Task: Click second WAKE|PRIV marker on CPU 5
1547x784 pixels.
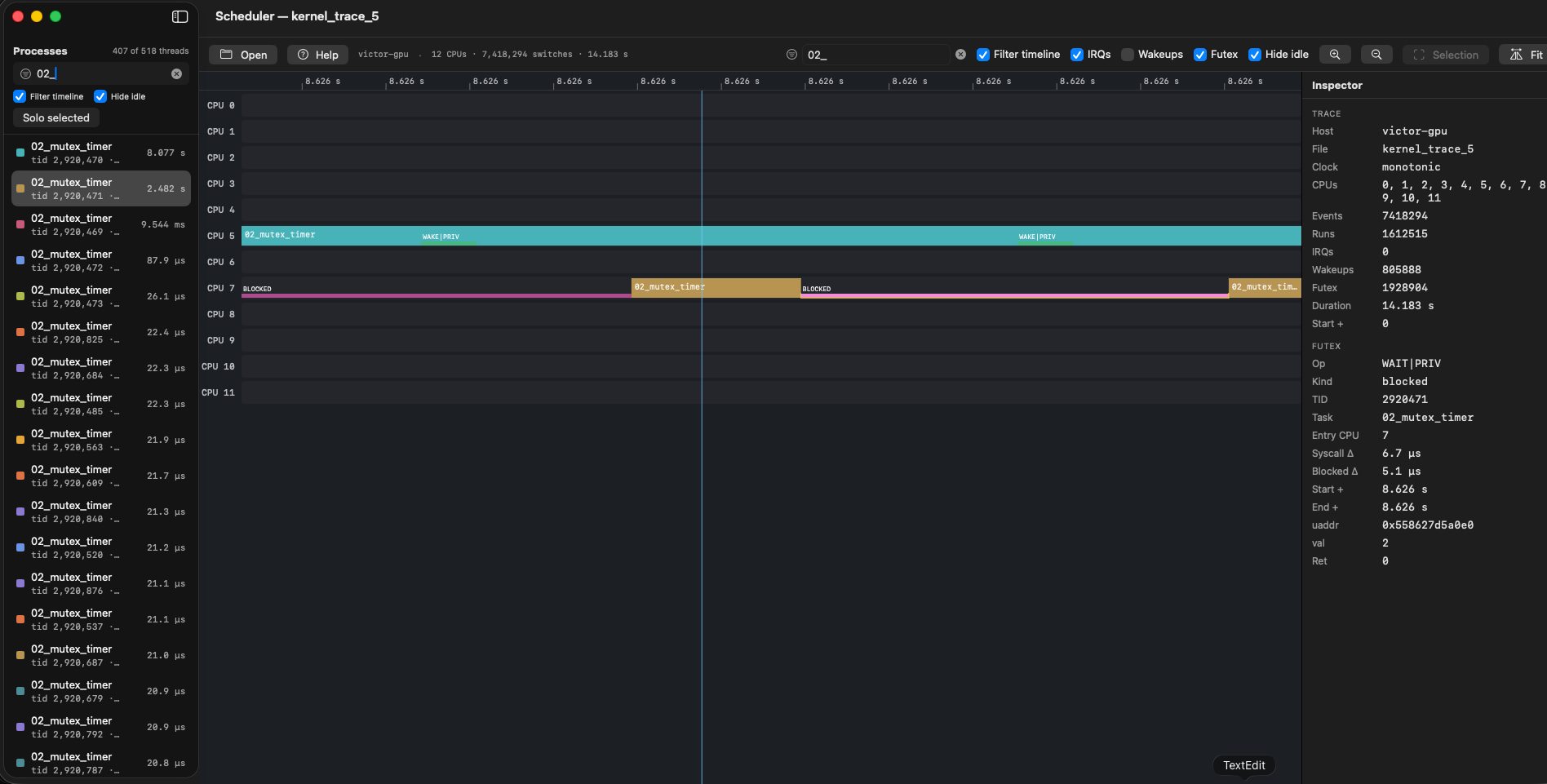Action: 1045,239
